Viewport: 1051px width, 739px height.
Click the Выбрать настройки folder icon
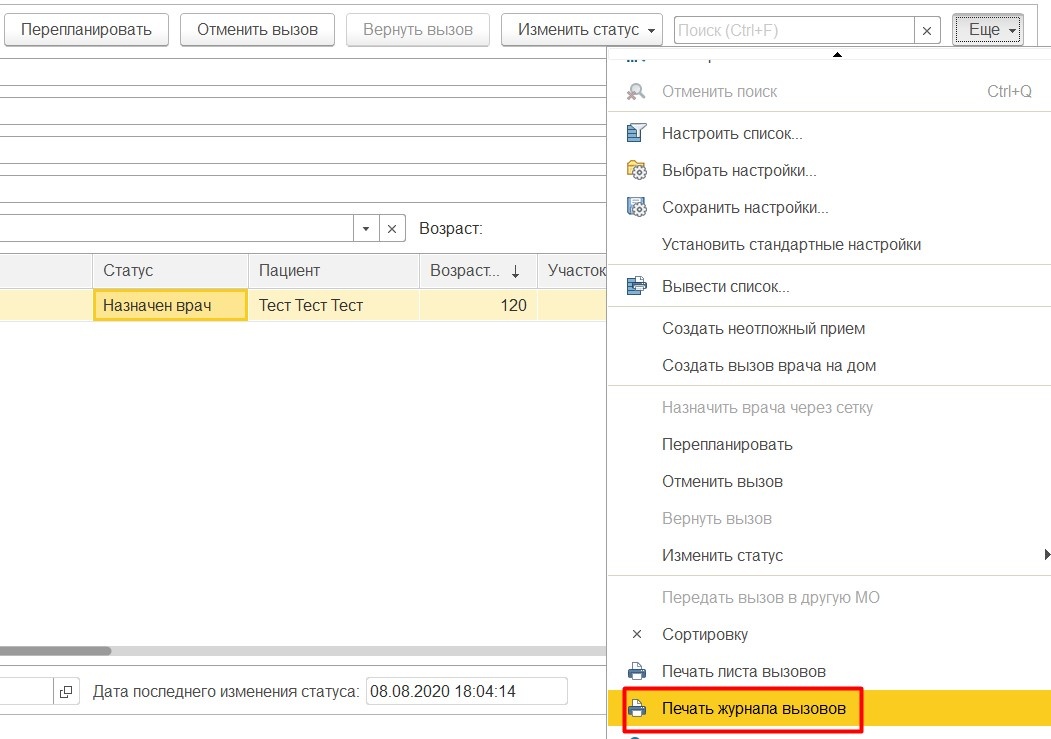(x=636, y=170)
